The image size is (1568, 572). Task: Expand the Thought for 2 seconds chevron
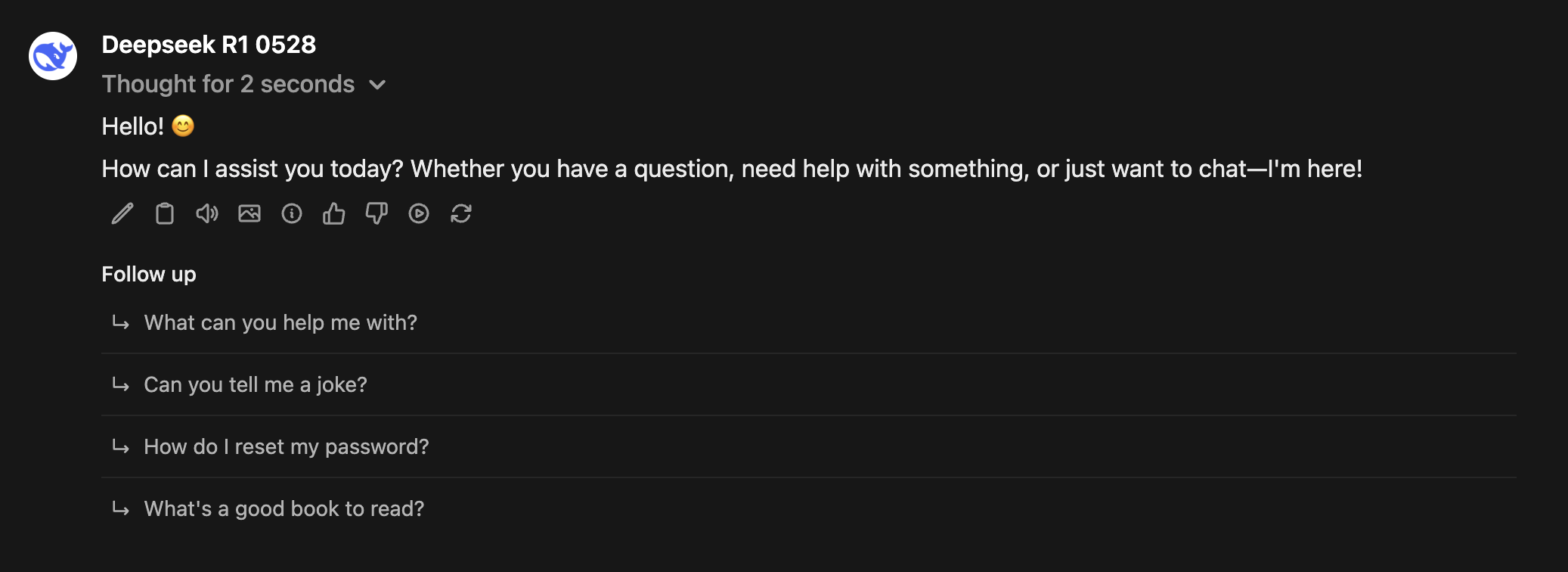(x=377, y=85)
